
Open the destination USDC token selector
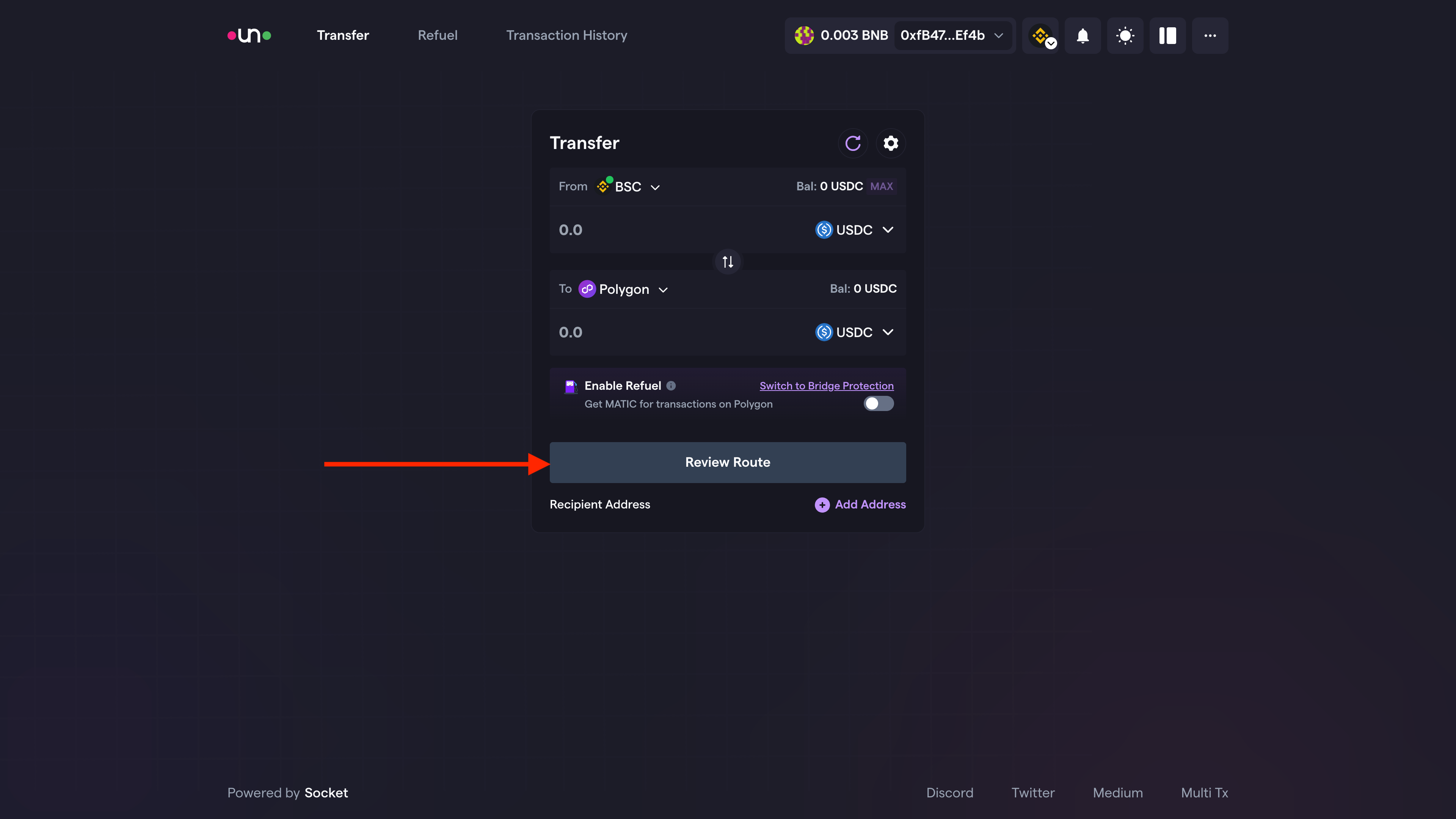tap(854, 333)
